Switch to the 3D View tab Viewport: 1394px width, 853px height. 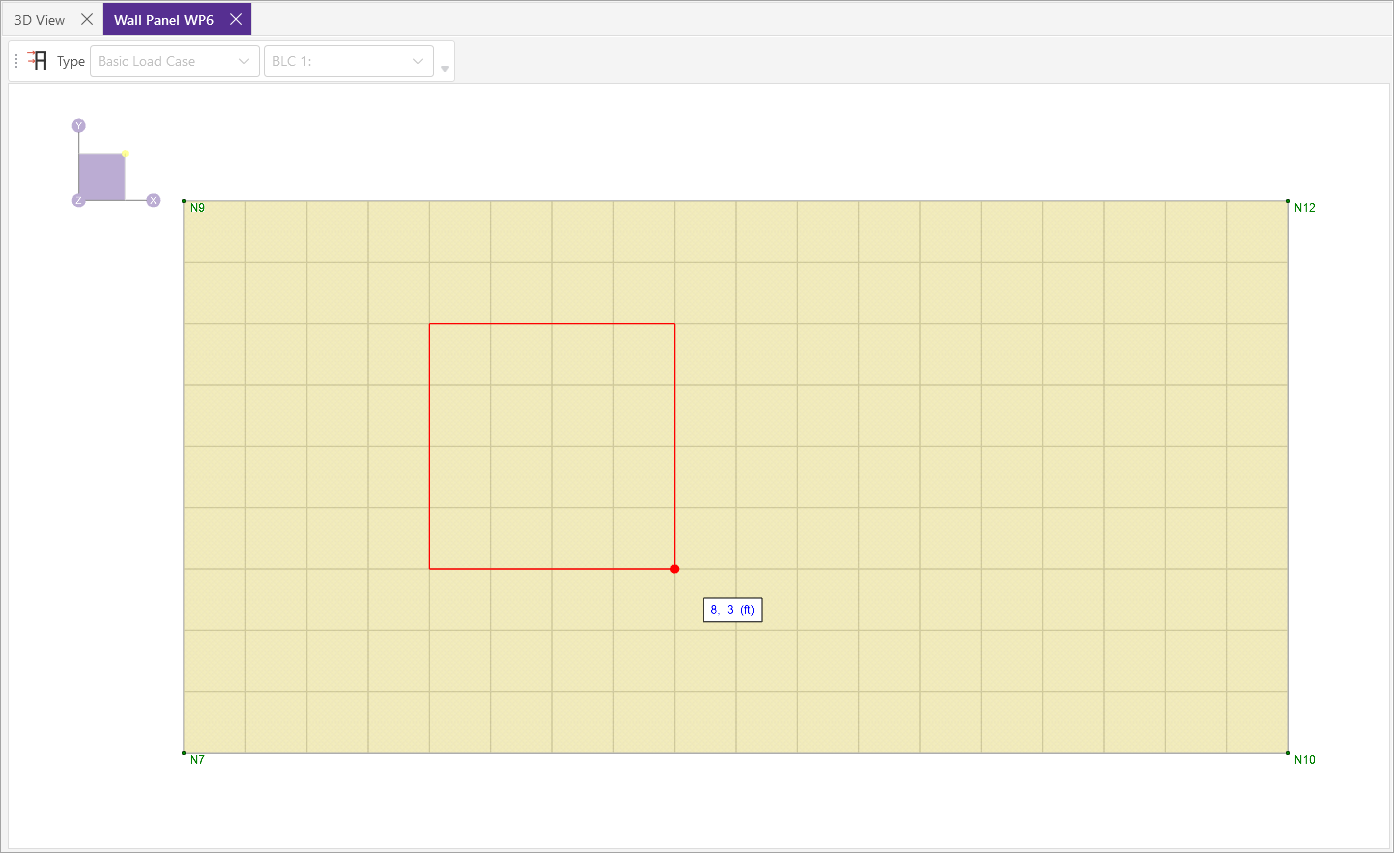point(40,19)
